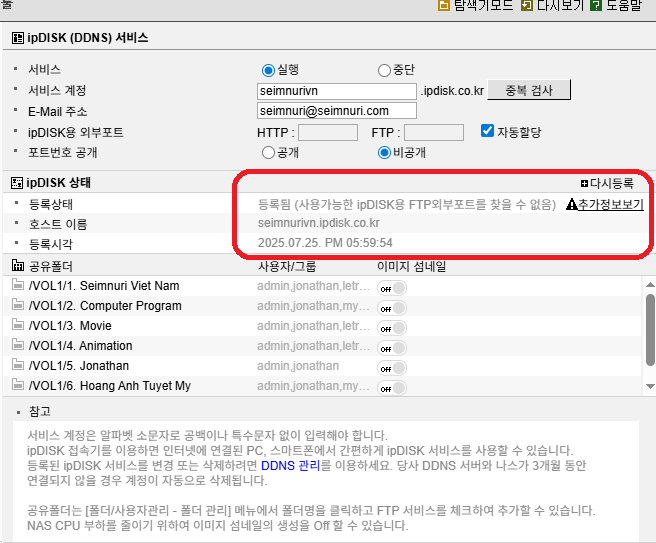
Task: Click the 다시보기 label
Action: pyautogui.click(x=560, y=5)
